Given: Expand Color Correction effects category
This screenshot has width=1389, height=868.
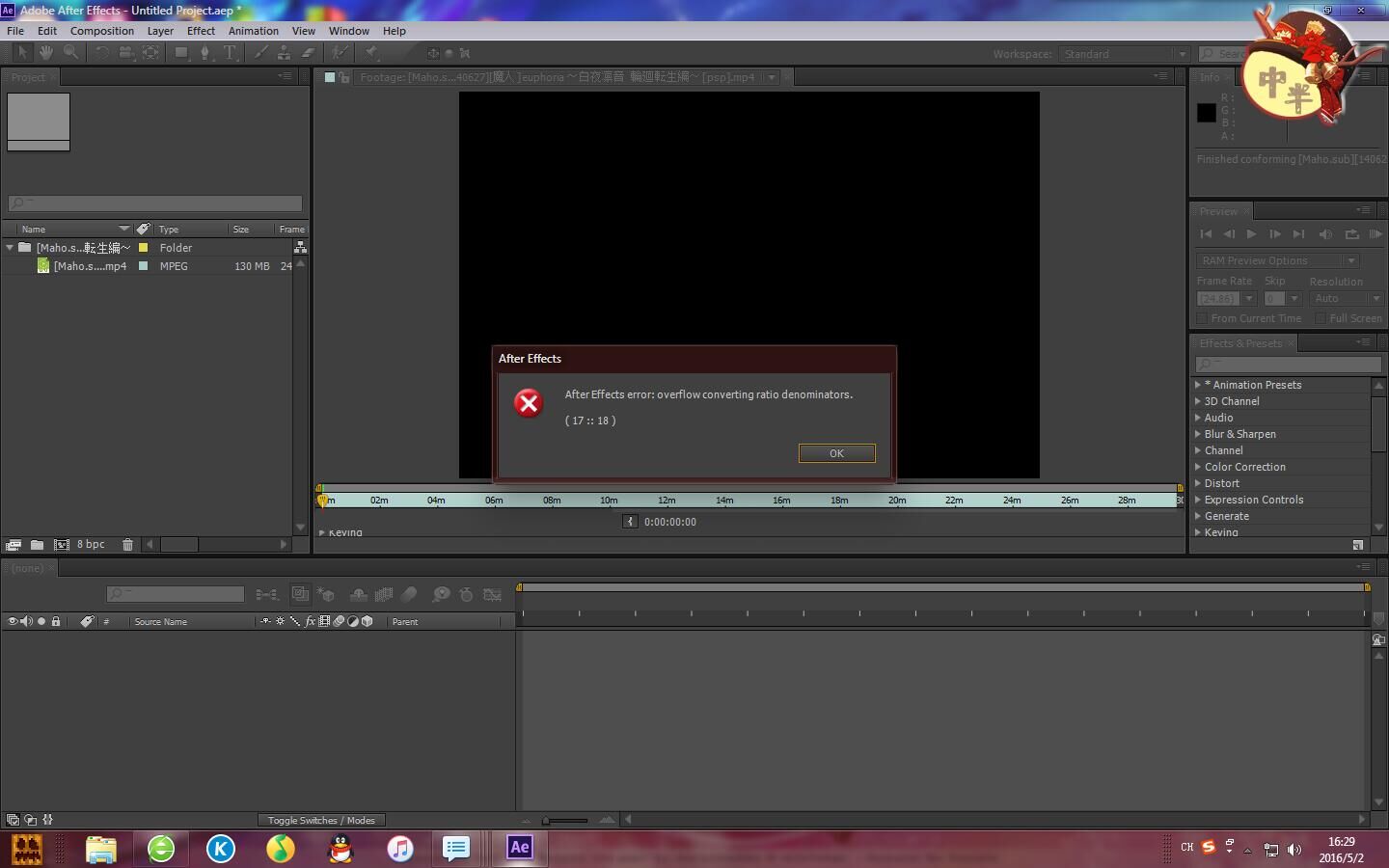Looking at the screenshot, I should [x=1198, y=467].
